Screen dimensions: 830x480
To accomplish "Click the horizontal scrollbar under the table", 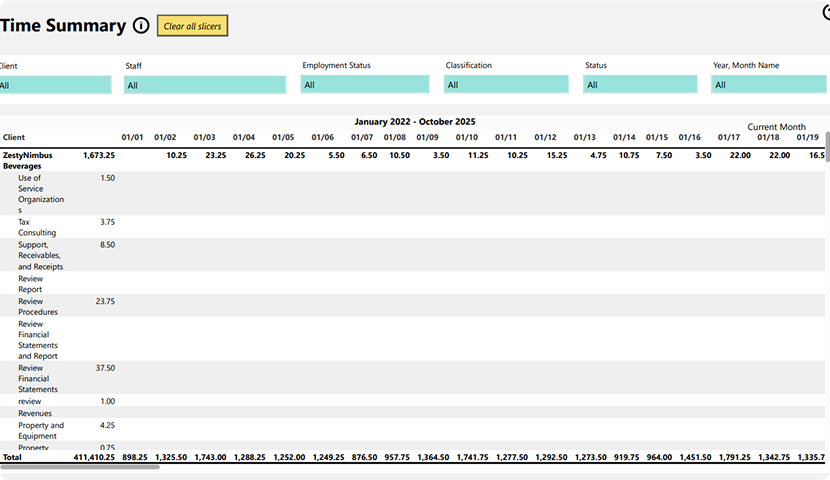I will point(80,466).
